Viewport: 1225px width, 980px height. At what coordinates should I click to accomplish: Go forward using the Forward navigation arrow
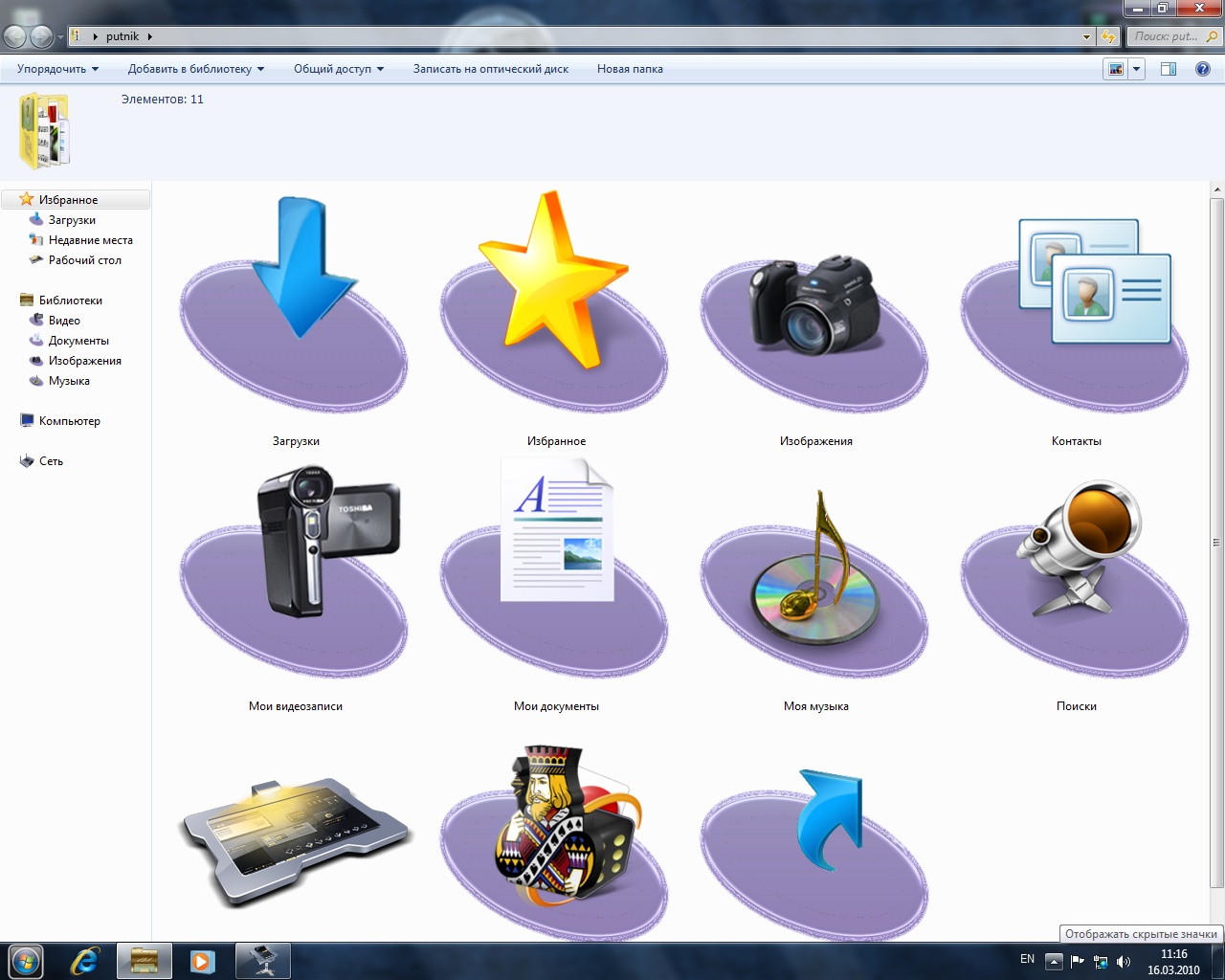point(41,36)
